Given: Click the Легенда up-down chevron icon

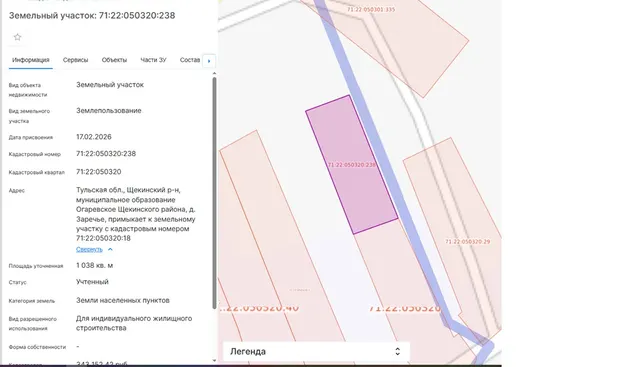Looking at the screenshot, I should point(398,351).
